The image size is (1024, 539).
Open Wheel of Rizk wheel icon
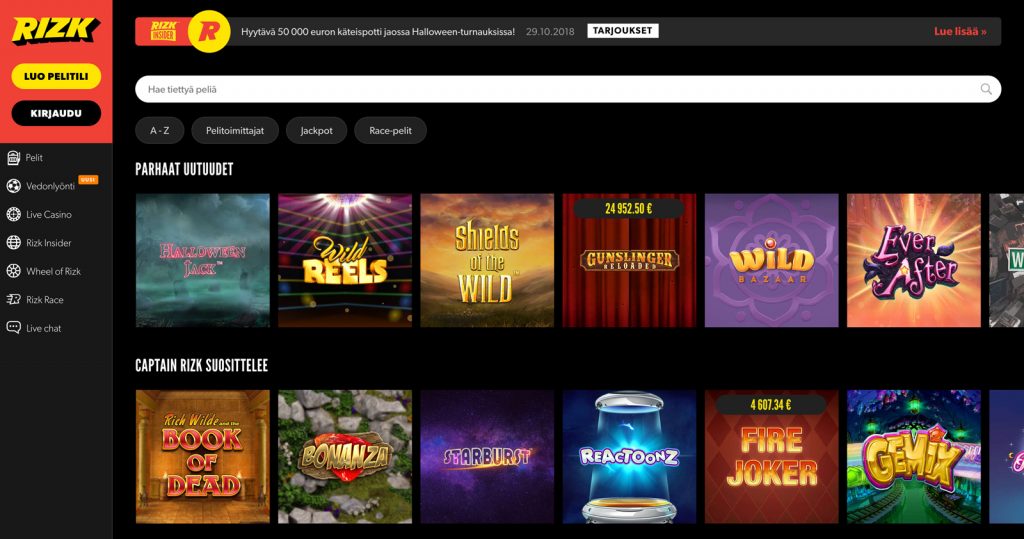click(14, 271)
